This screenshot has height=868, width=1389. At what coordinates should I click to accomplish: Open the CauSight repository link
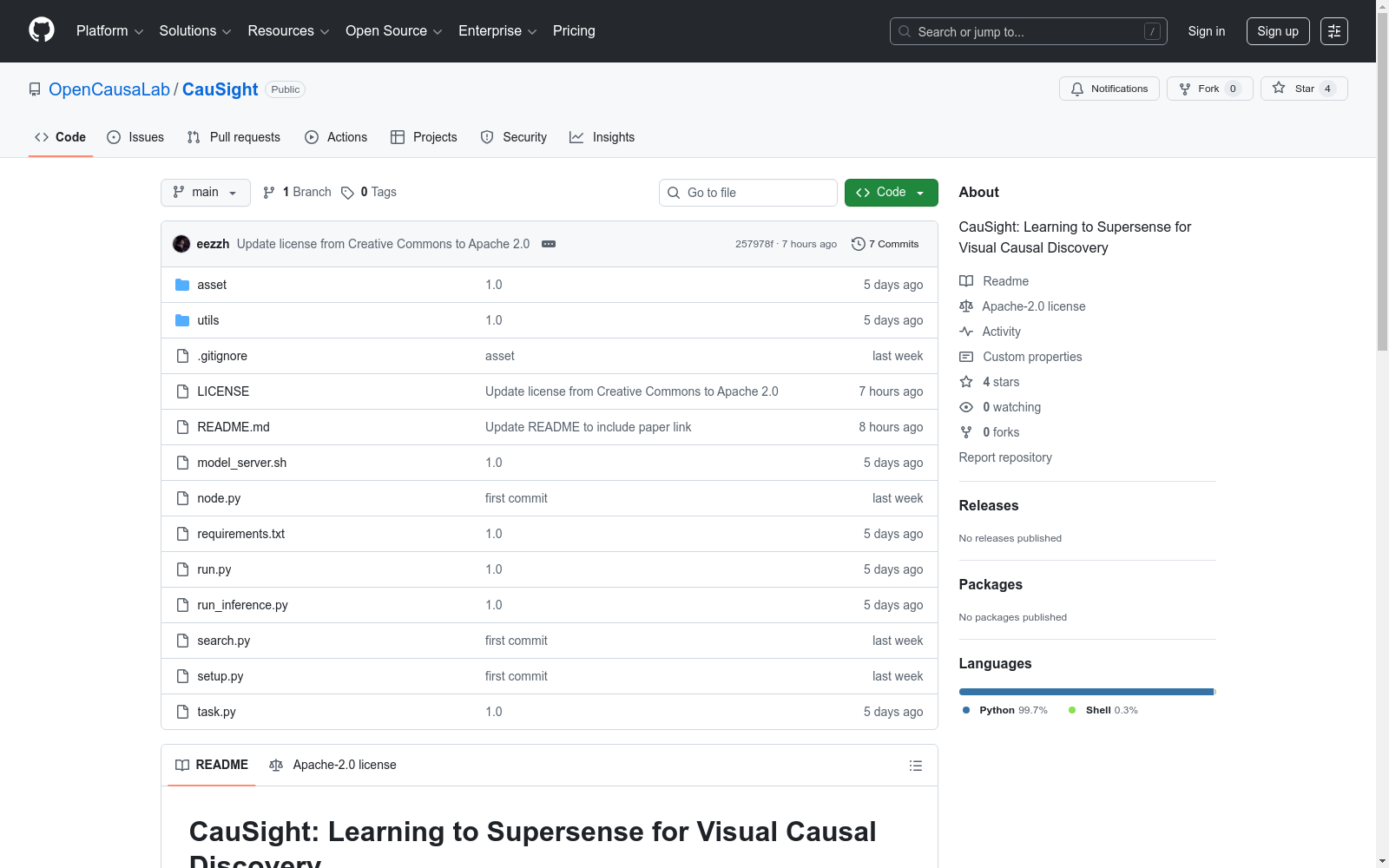(221, 89)
